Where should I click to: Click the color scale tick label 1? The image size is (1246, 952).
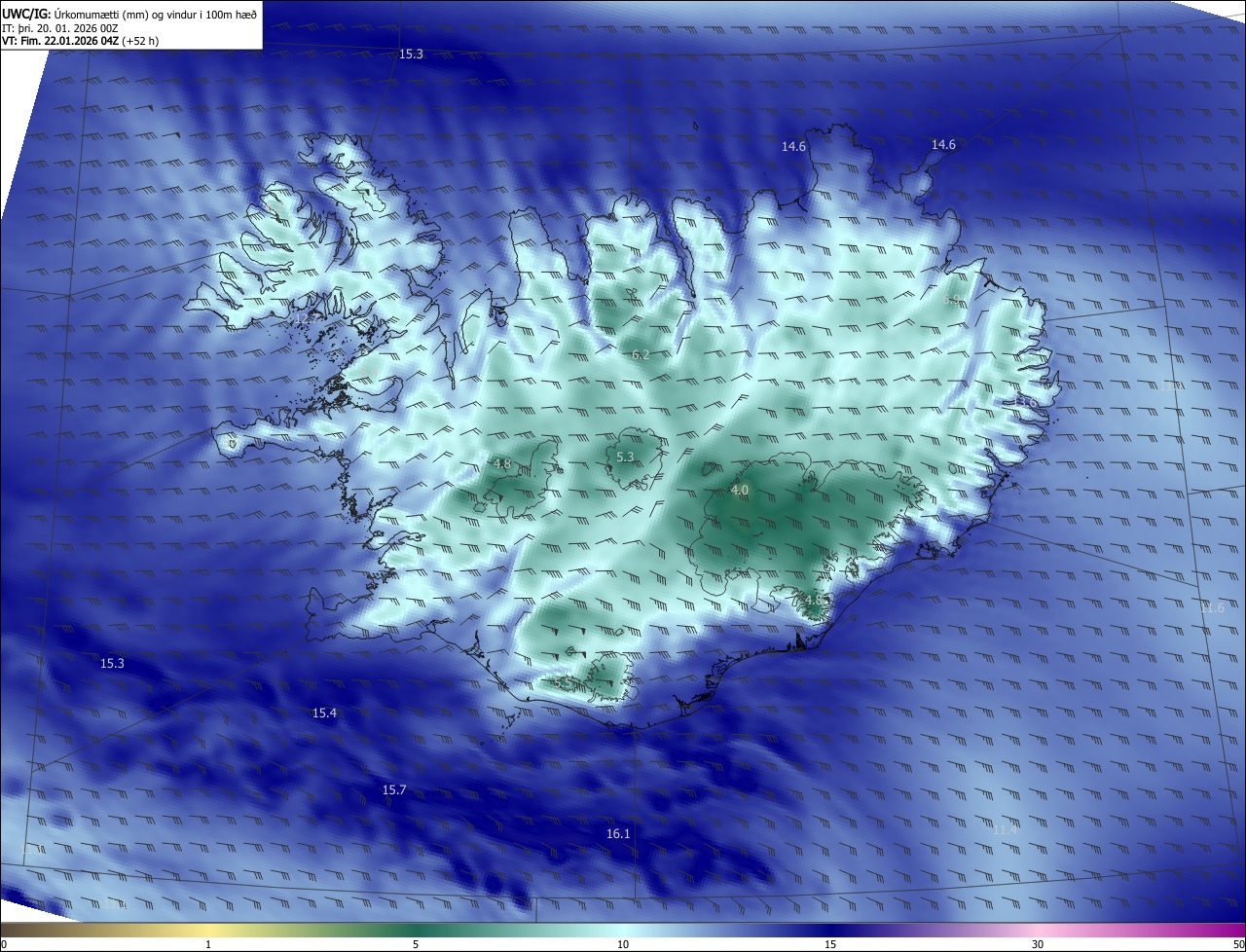208,945
